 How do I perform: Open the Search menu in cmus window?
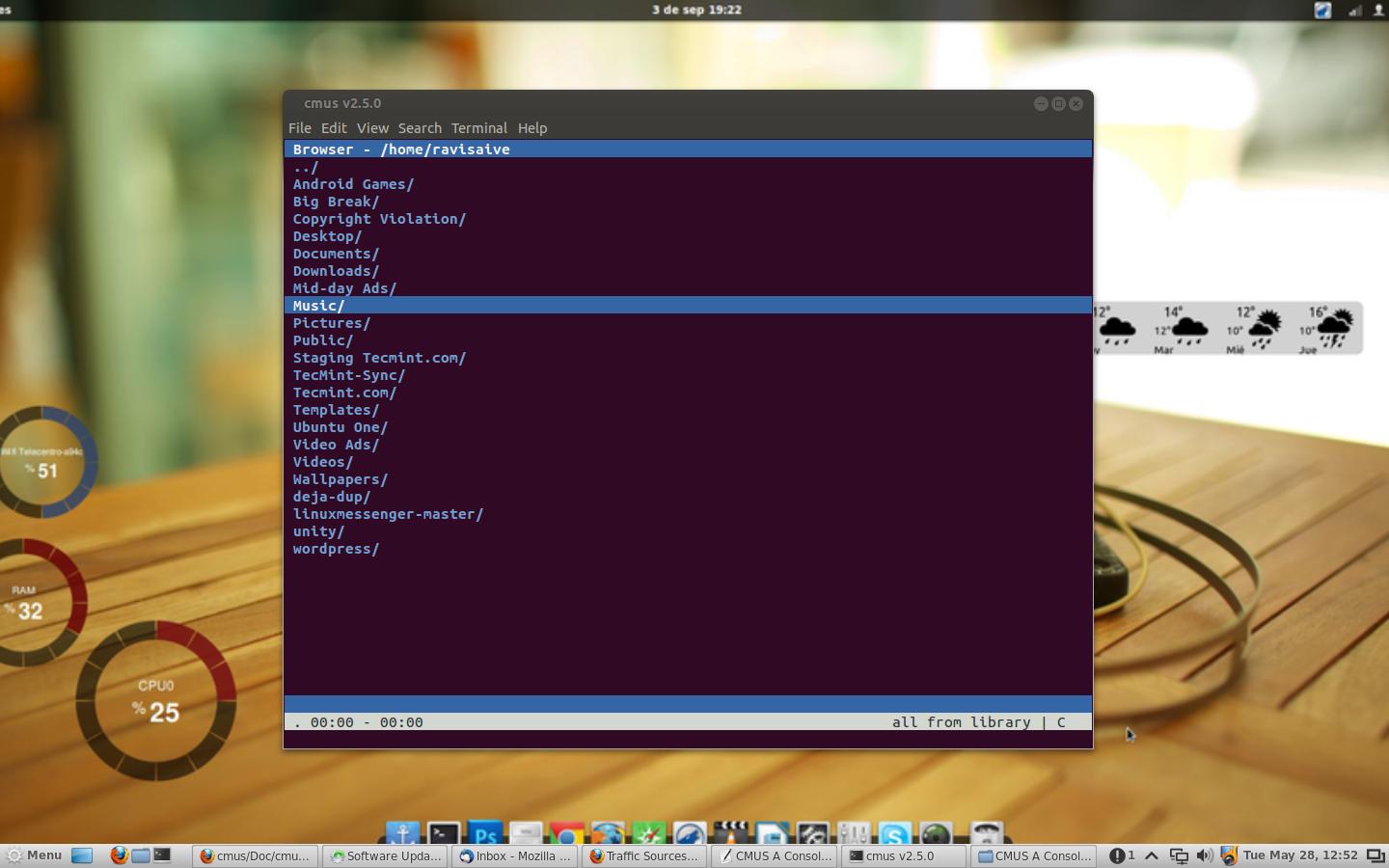[420, 128]
